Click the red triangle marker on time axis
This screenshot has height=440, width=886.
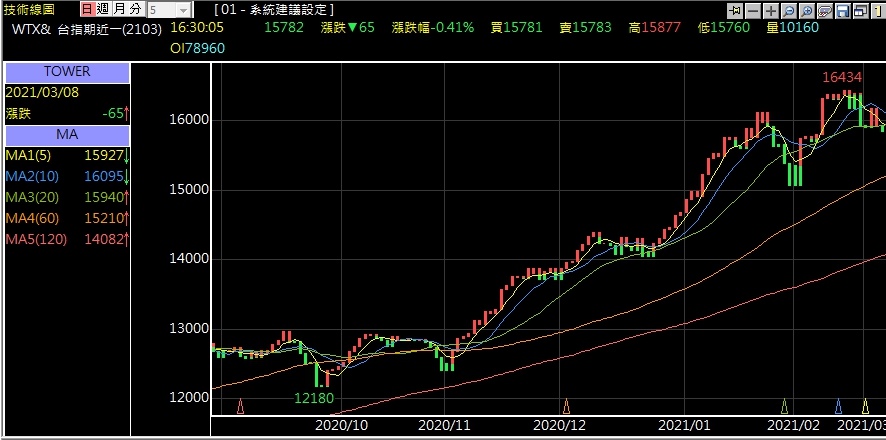click(x=241, y=406)
